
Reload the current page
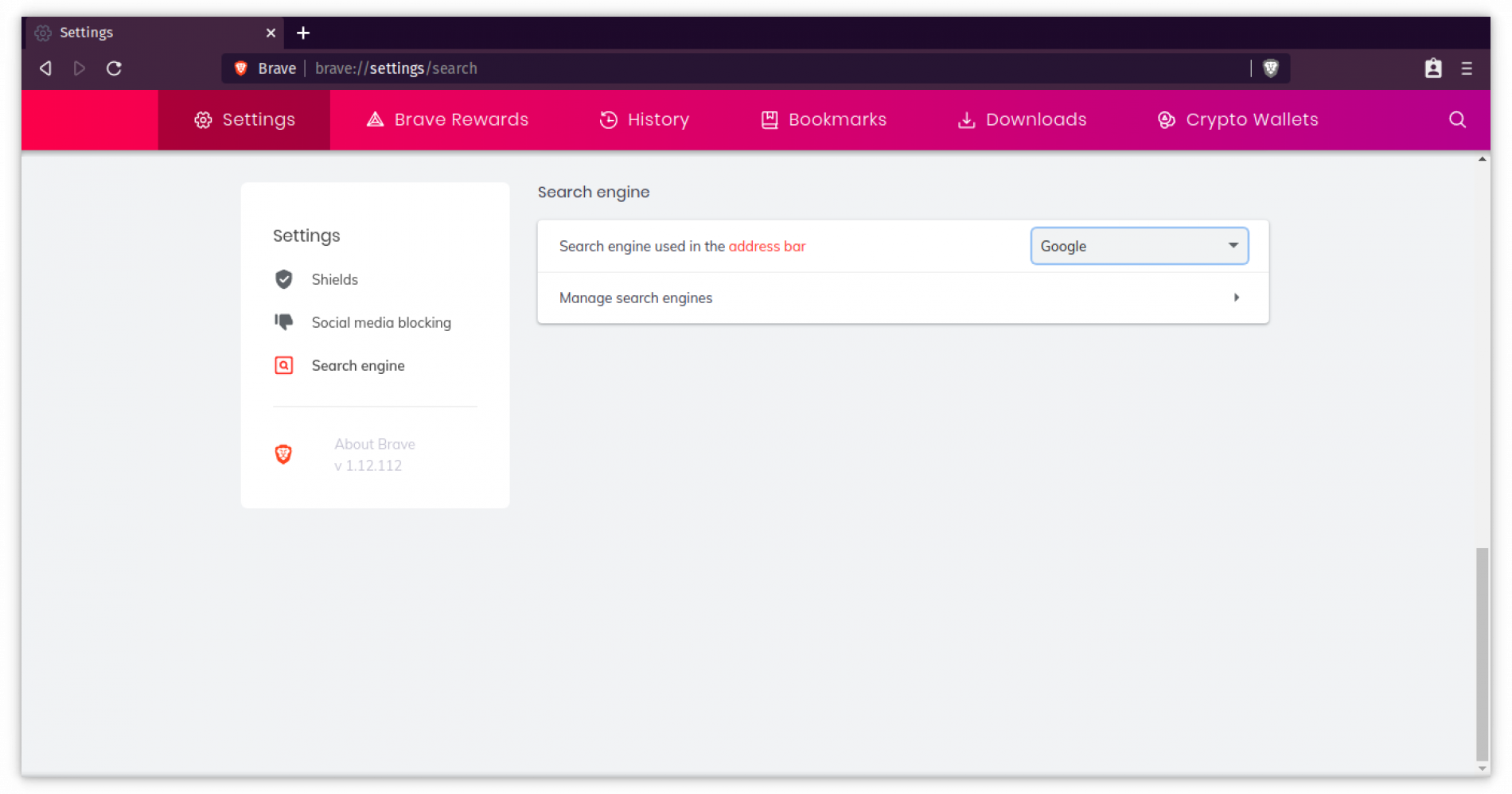[114, 68]
